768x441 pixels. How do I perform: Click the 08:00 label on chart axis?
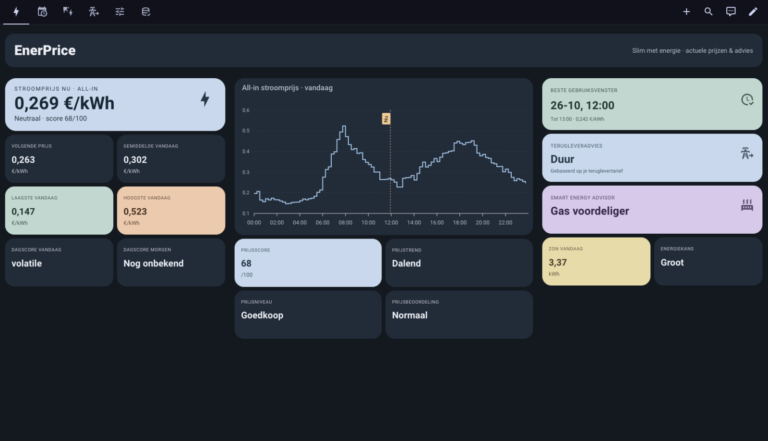(345, 222)
